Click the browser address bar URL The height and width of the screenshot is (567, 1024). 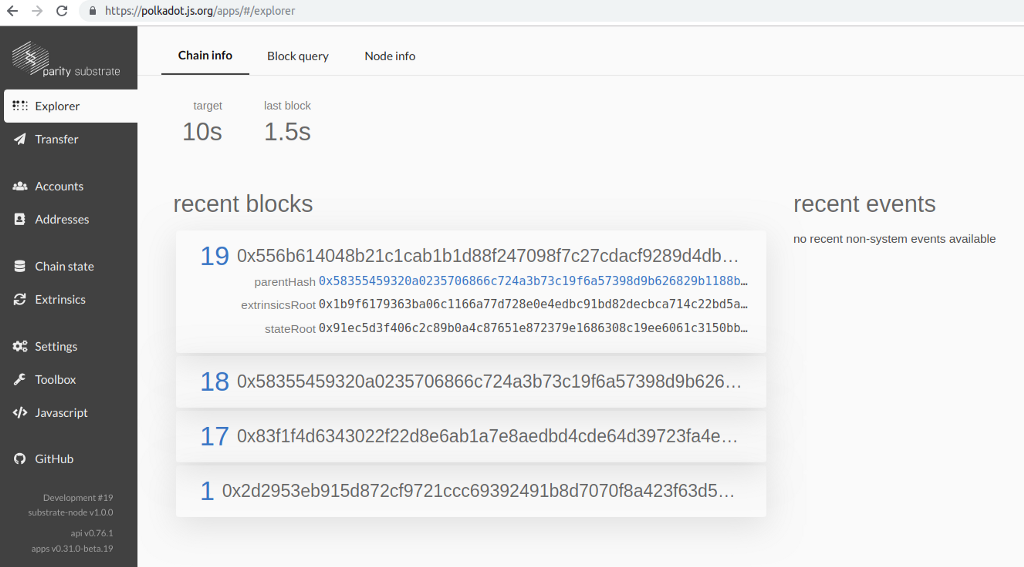click(200, 11)
